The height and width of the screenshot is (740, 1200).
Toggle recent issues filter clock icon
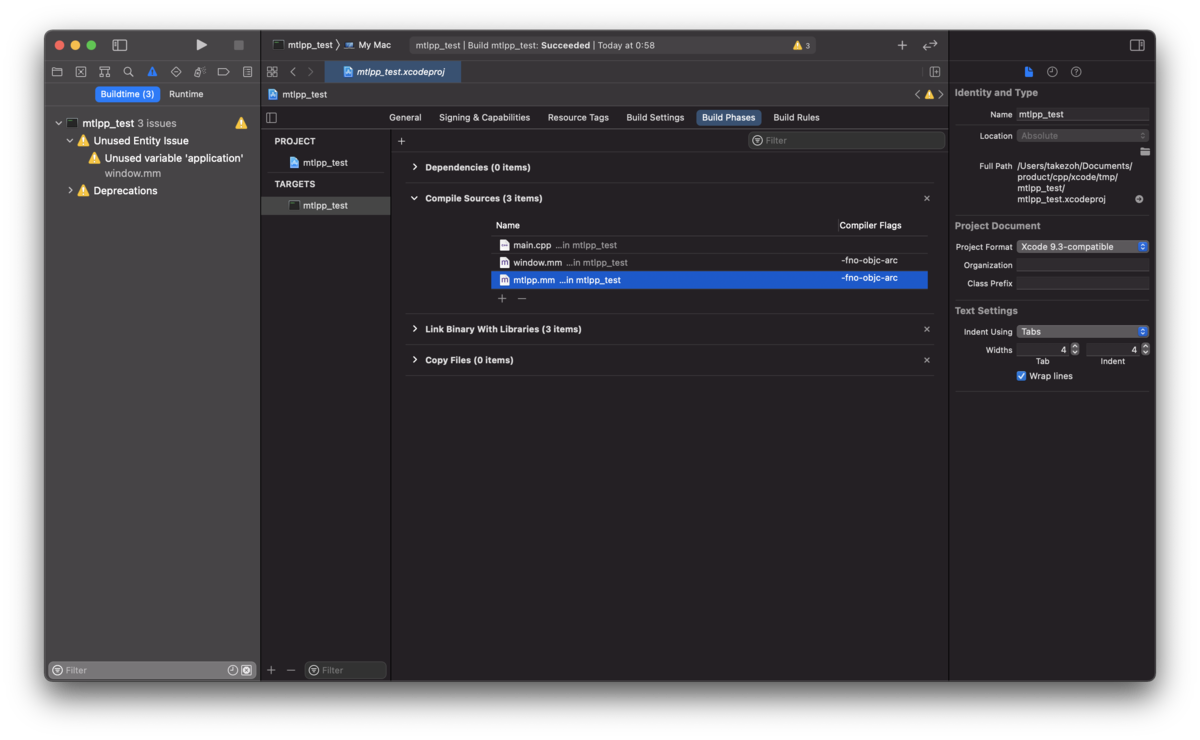click(232, 670)
